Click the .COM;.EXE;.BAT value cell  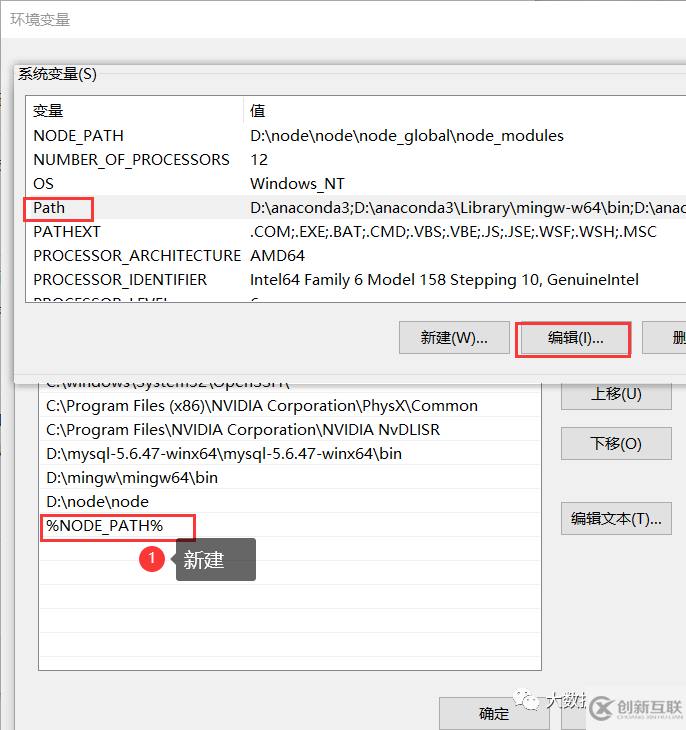point(453,232)
